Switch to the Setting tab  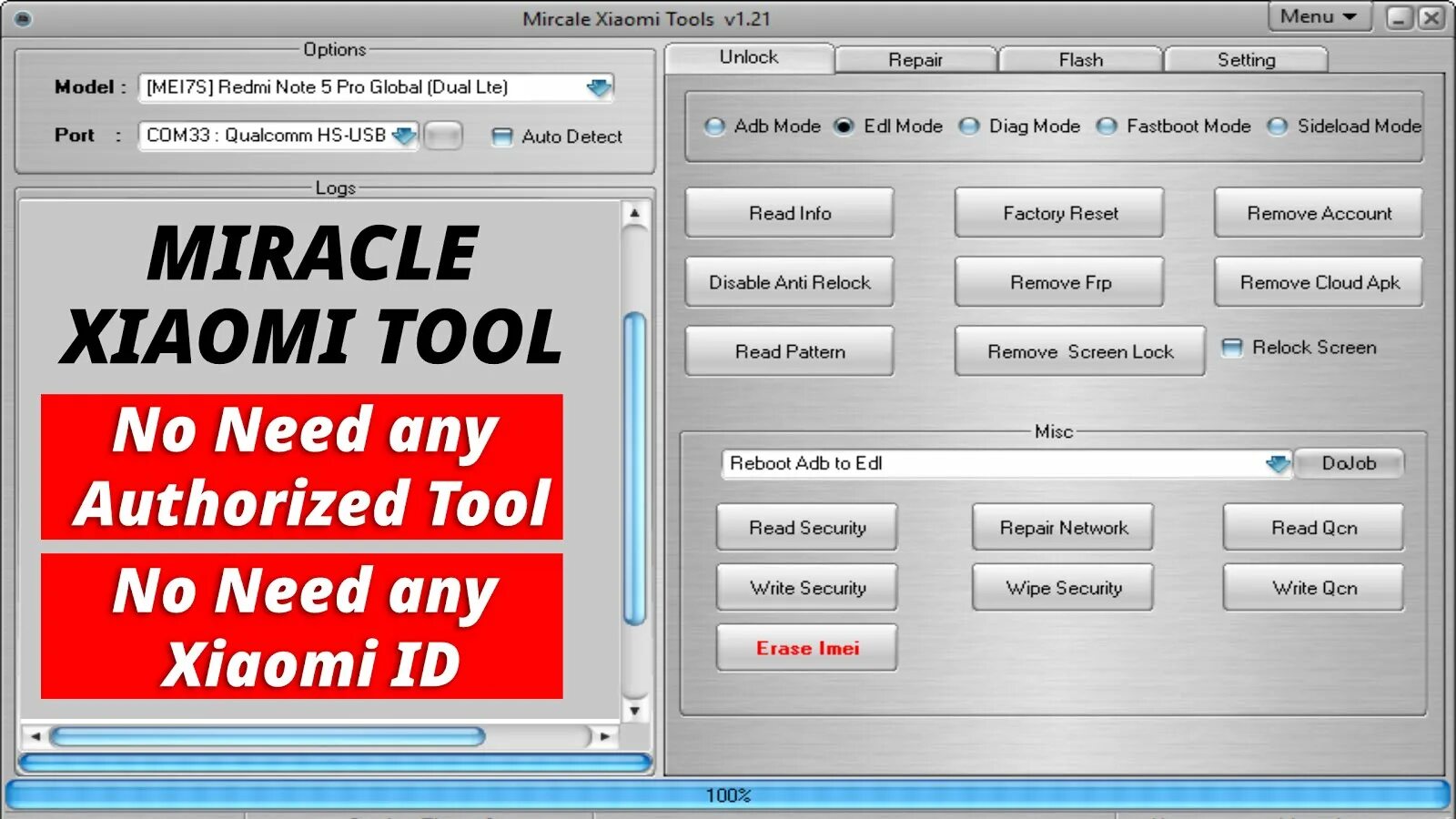(1246, 60)
